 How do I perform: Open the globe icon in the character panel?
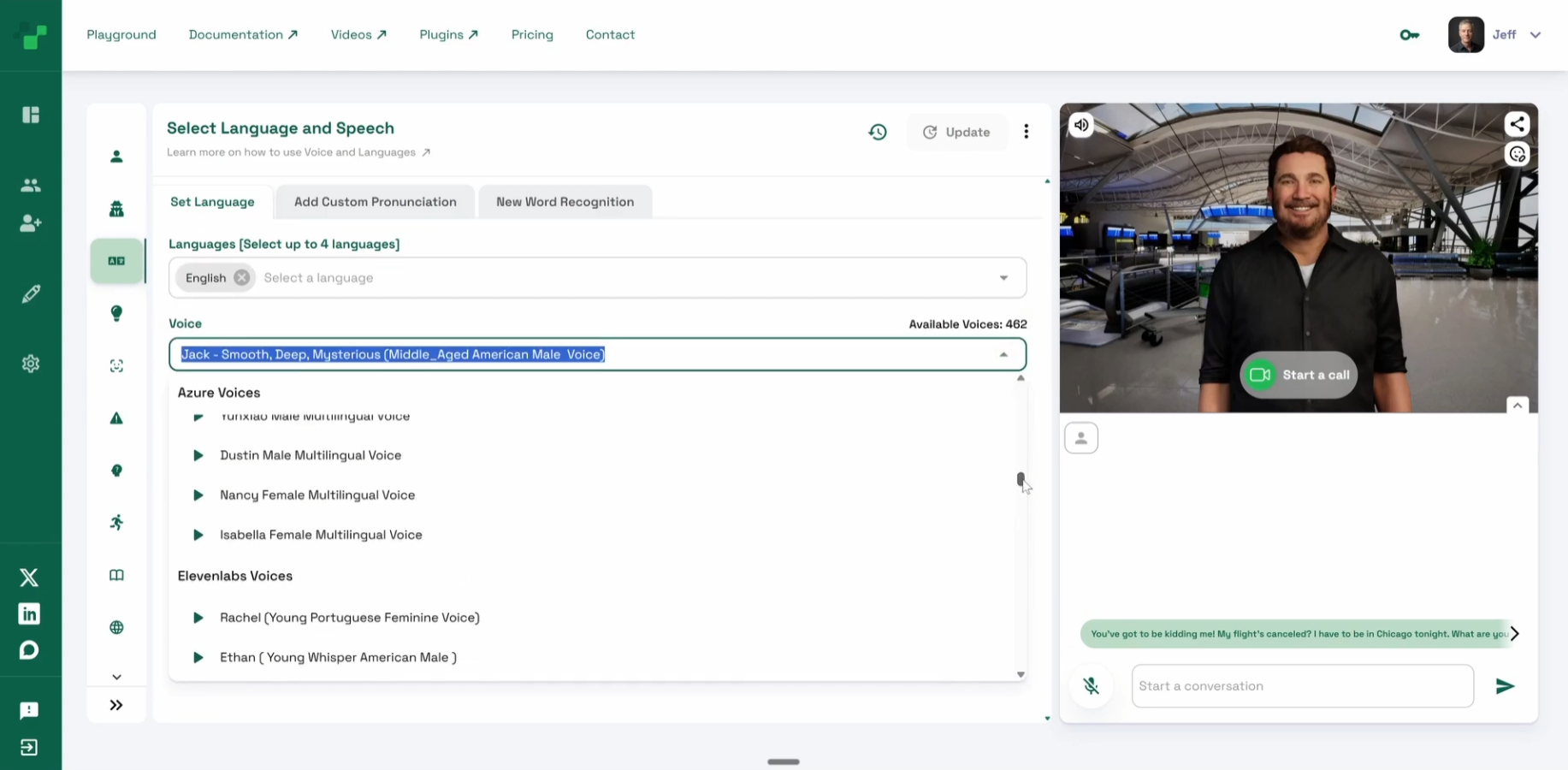click(x=116, y=627)
